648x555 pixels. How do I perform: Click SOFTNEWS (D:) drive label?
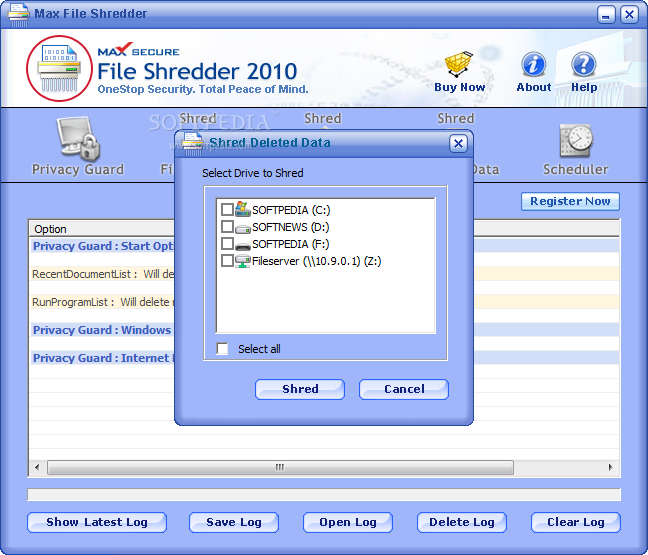point(291,227)
